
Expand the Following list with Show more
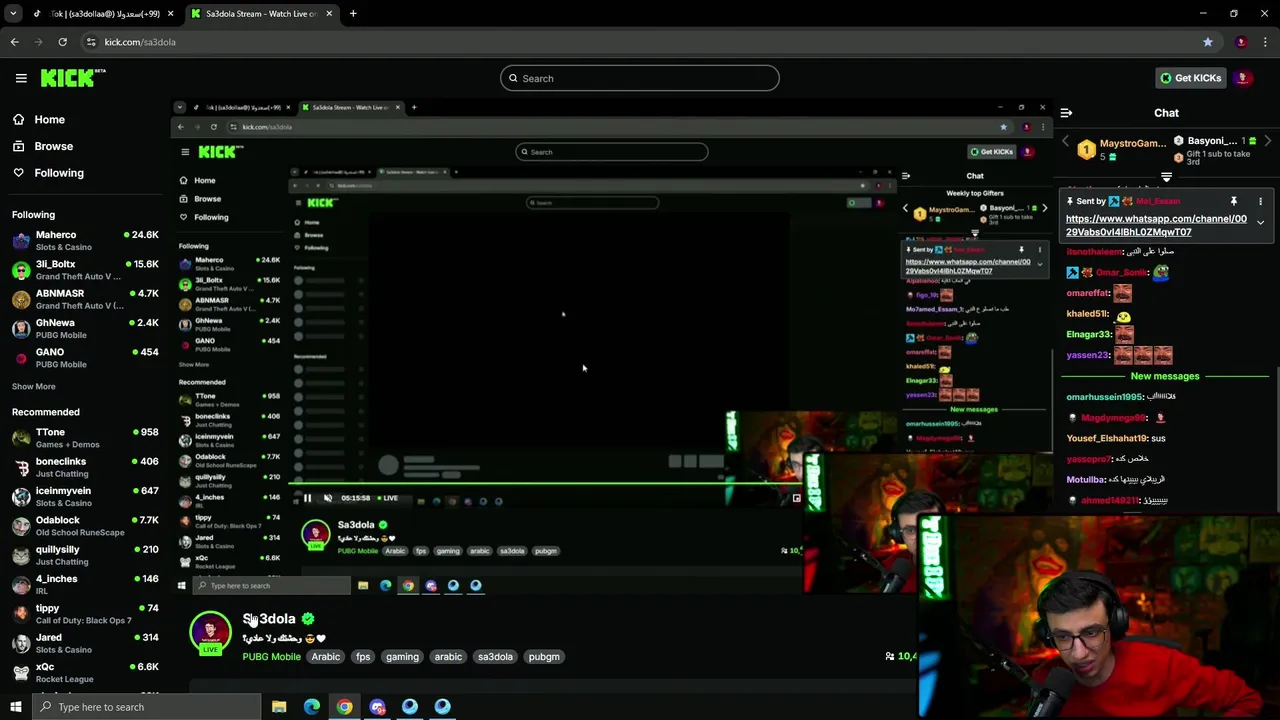[33, 386]
